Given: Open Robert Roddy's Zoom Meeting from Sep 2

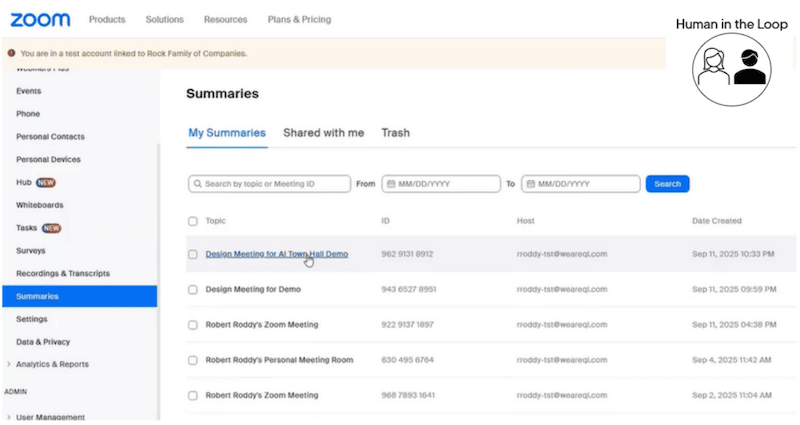Looking at the screenshot, I should click(x=262, y=395).
